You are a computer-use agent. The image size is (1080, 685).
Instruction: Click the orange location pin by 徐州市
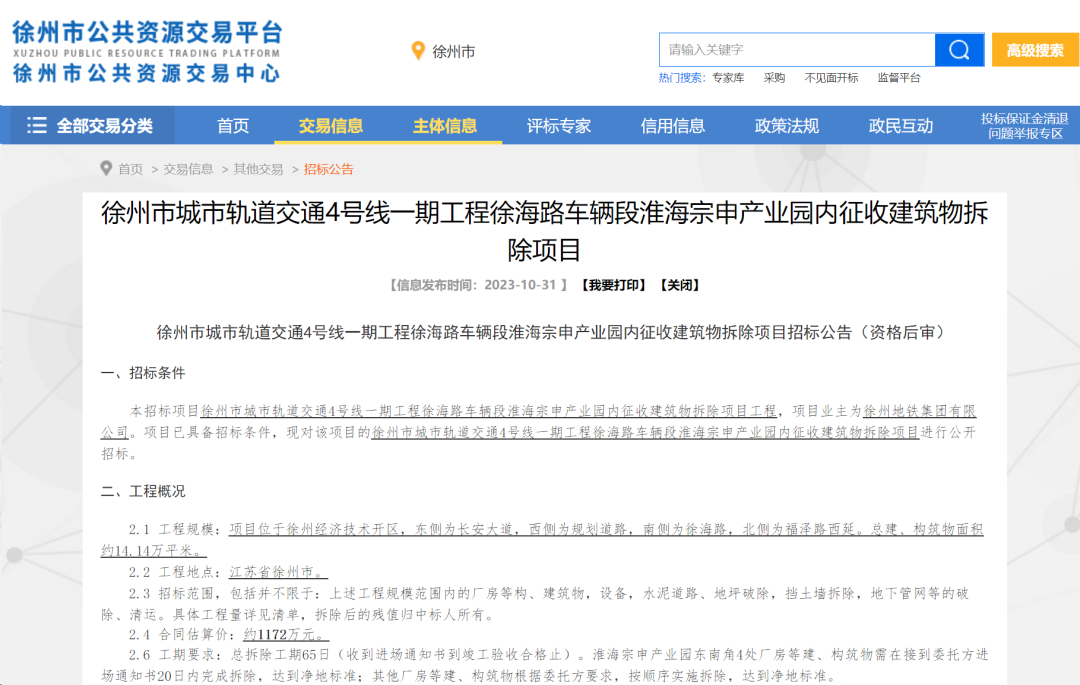coord(418,51)
